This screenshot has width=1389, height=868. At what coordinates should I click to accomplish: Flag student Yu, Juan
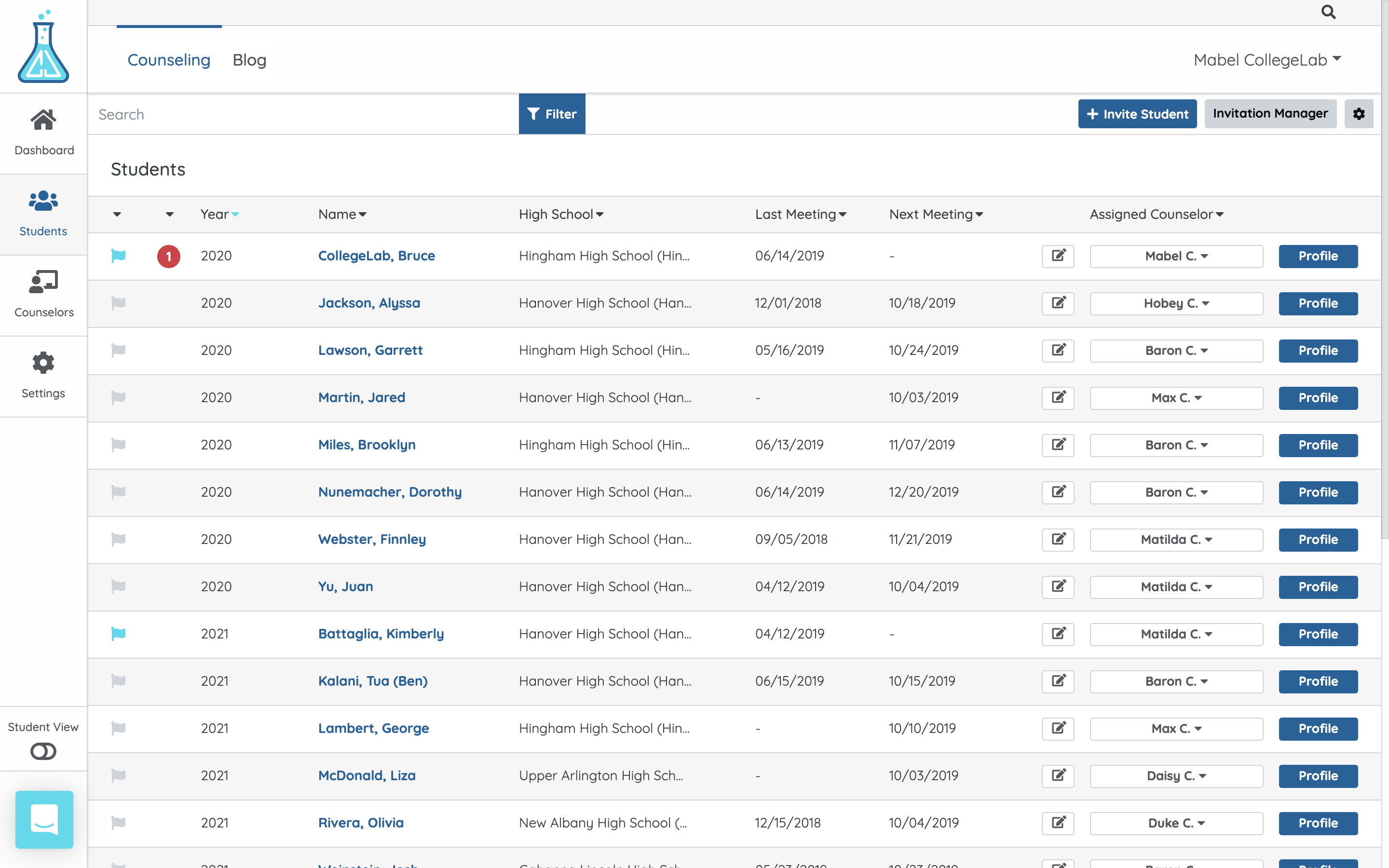pos(118,586)
